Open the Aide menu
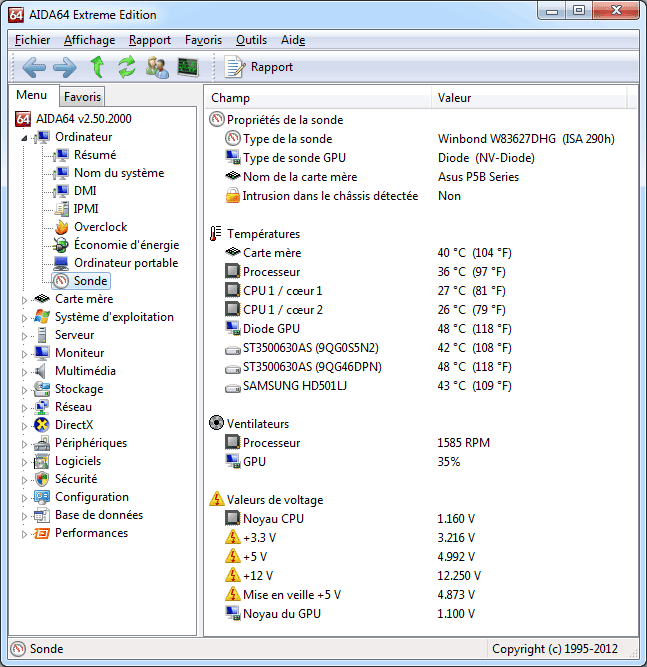 (x=293, y=40)
